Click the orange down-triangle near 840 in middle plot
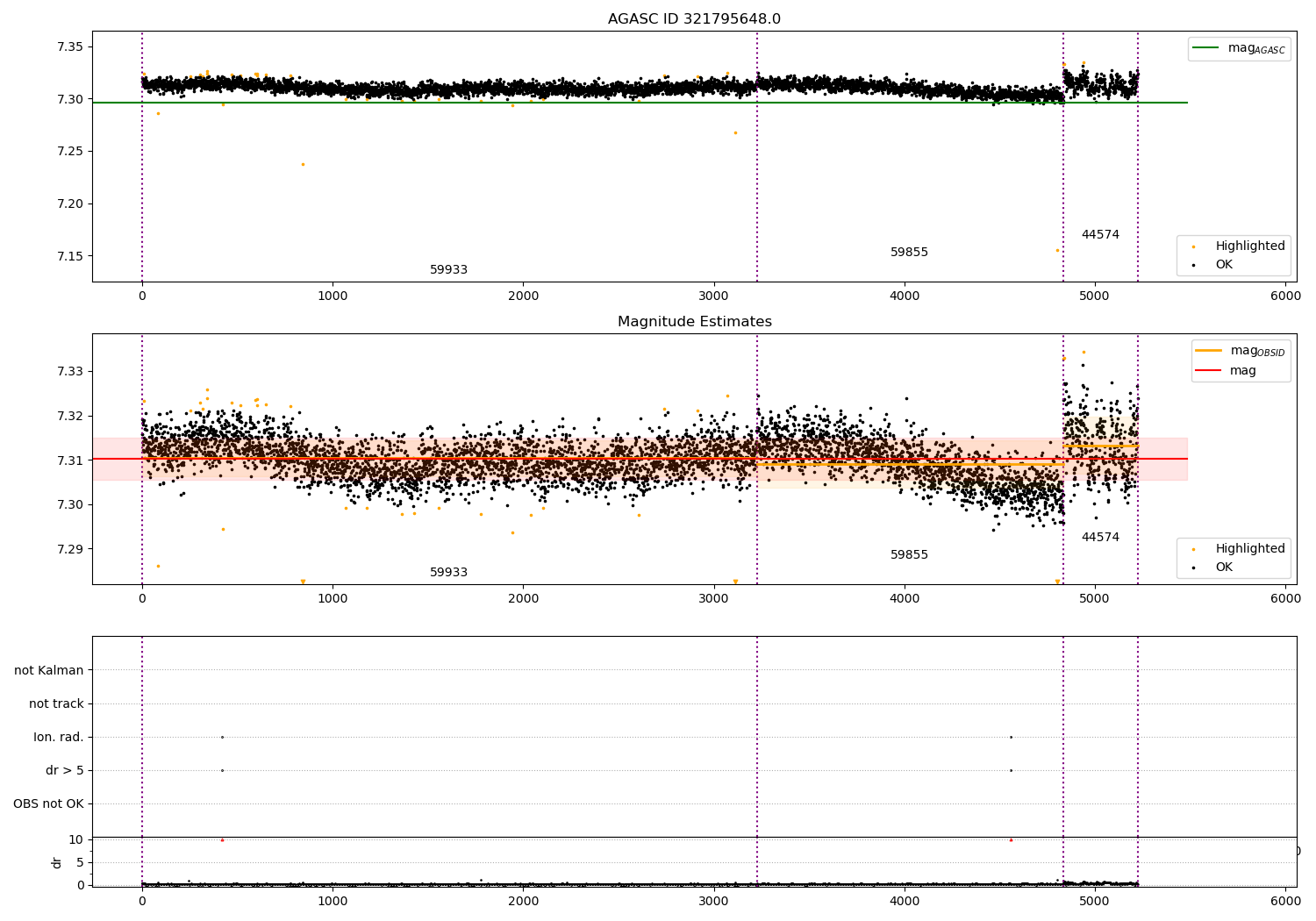This screenshot has height=921, width=1316. [303, 582]
